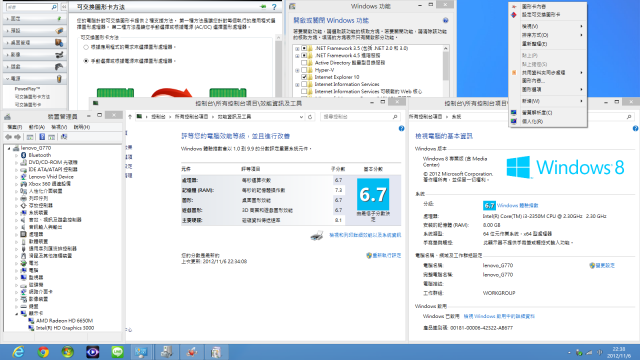Enable Internet Information Services Web core checkbox
This screenshot has width=640, height=360.
point(304,92)
